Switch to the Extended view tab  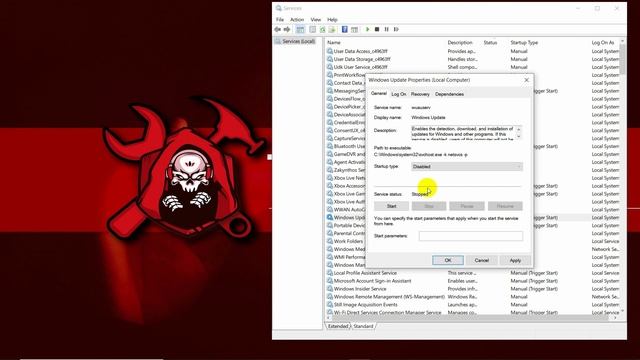[338, 326]
